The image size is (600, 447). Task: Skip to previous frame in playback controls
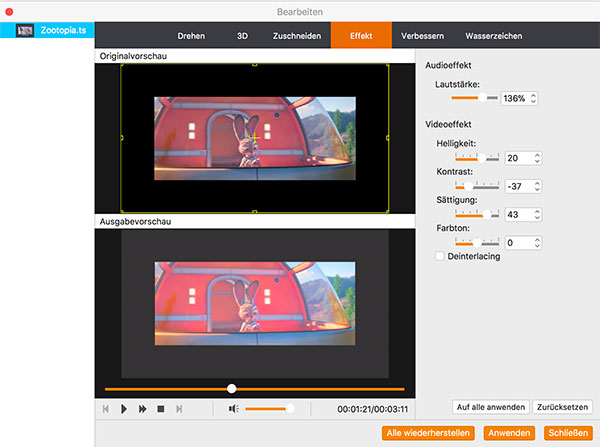click(x=106, y=409)
